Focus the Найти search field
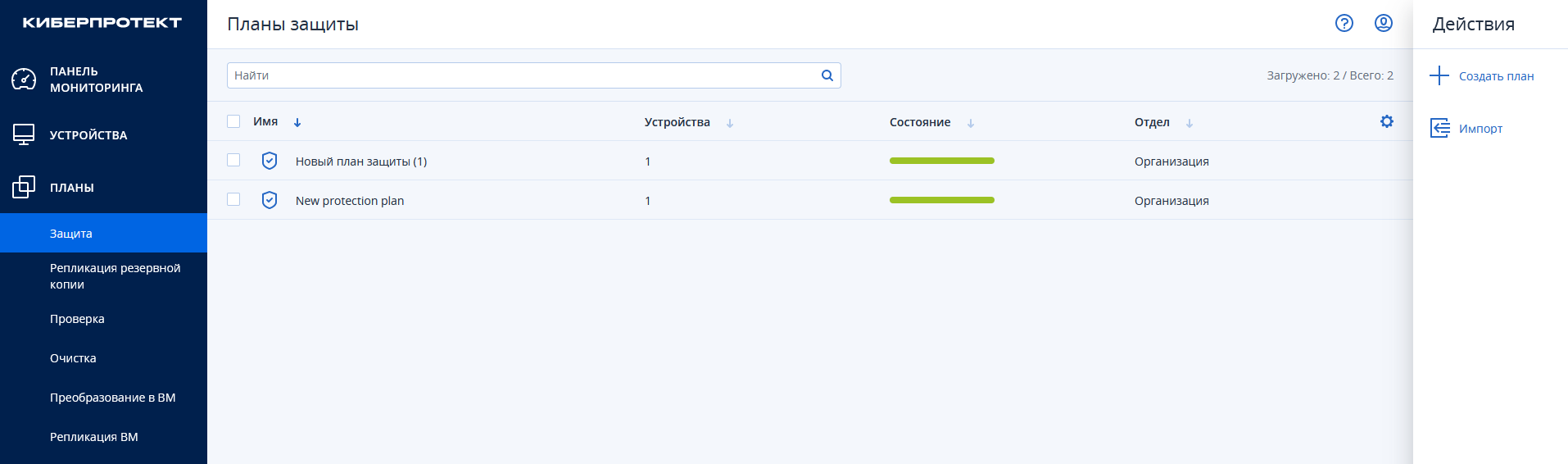1568x464 pixels. pyautogui.click(x=524, y=75)
